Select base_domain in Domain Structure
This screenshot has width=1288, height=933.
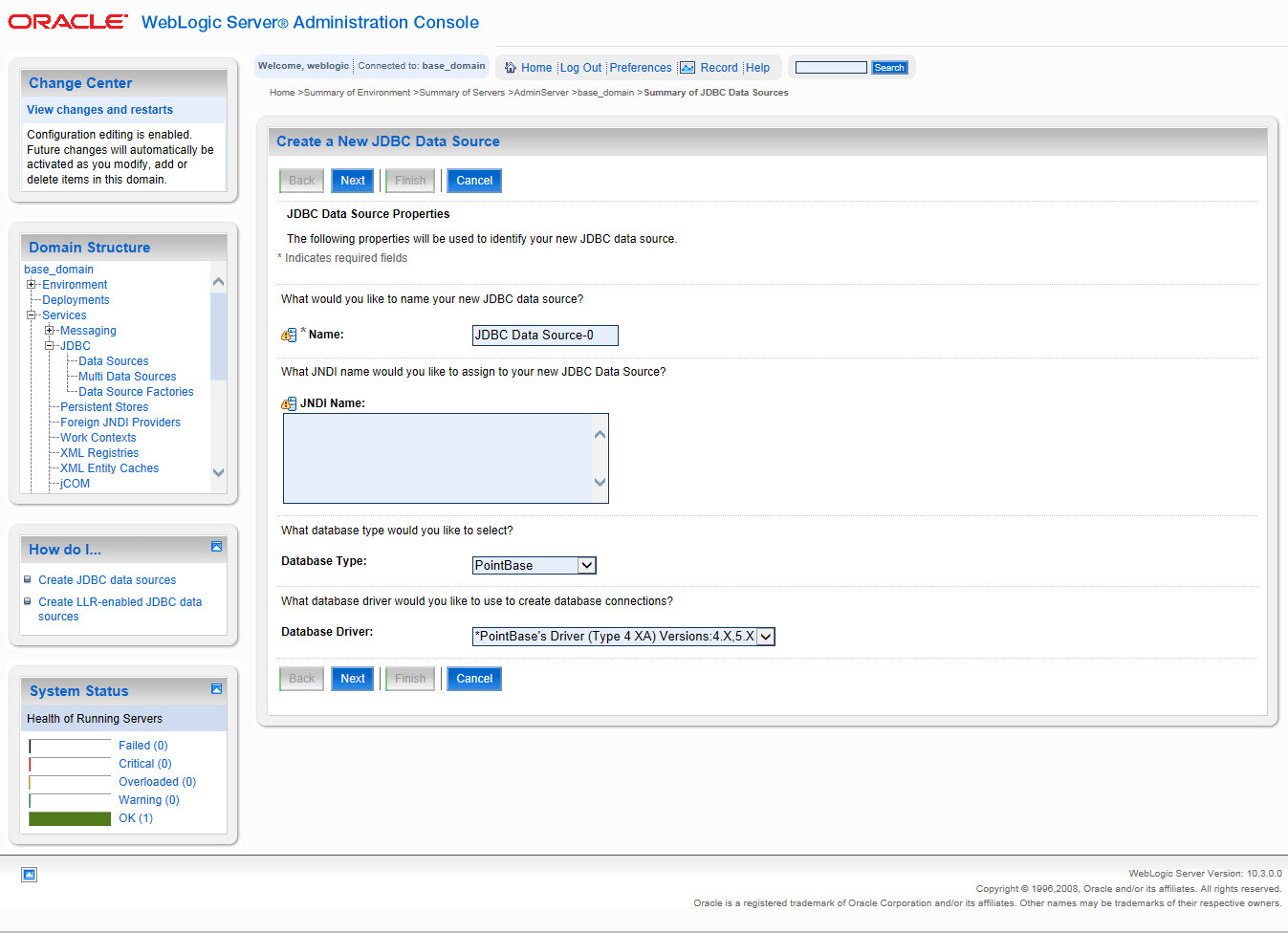pyautogui.click(x=58, y=270)
